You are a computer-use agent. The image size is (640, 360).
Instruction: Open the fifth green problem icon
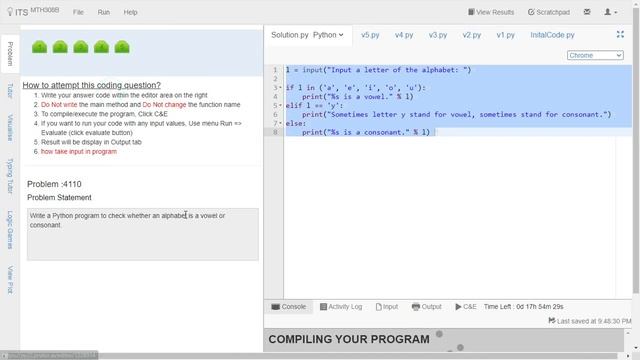(x=122, y=47)
